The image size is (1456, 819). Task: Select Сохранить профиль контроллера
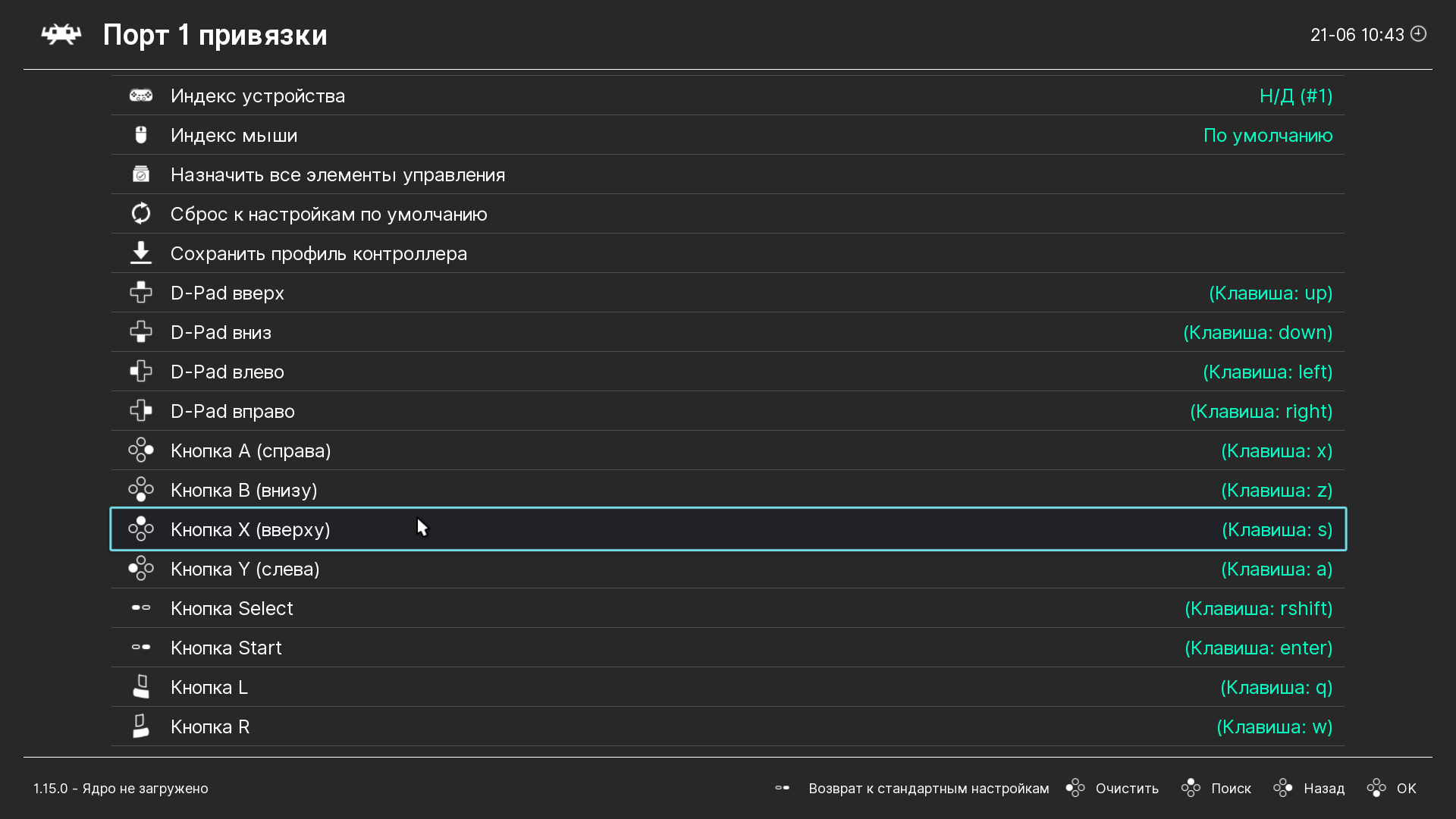[728, 253]
